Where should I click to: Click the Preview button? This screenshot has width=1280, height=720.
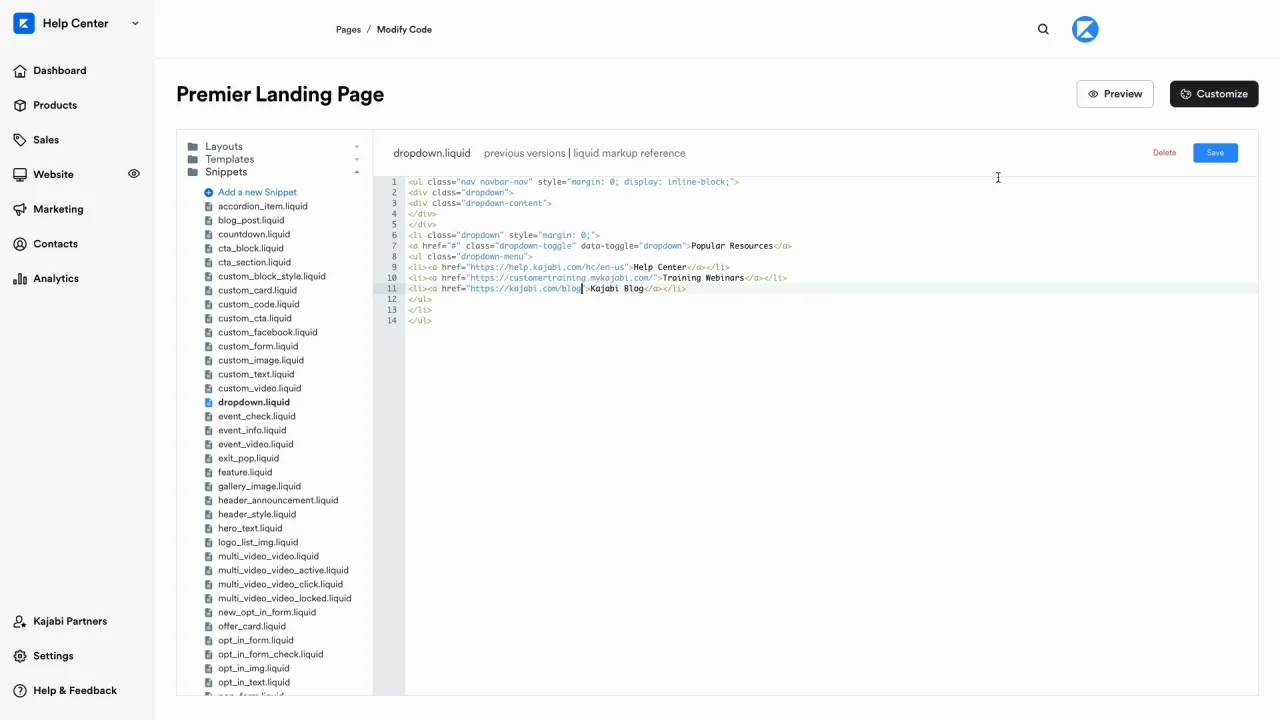click(1115, 94)
